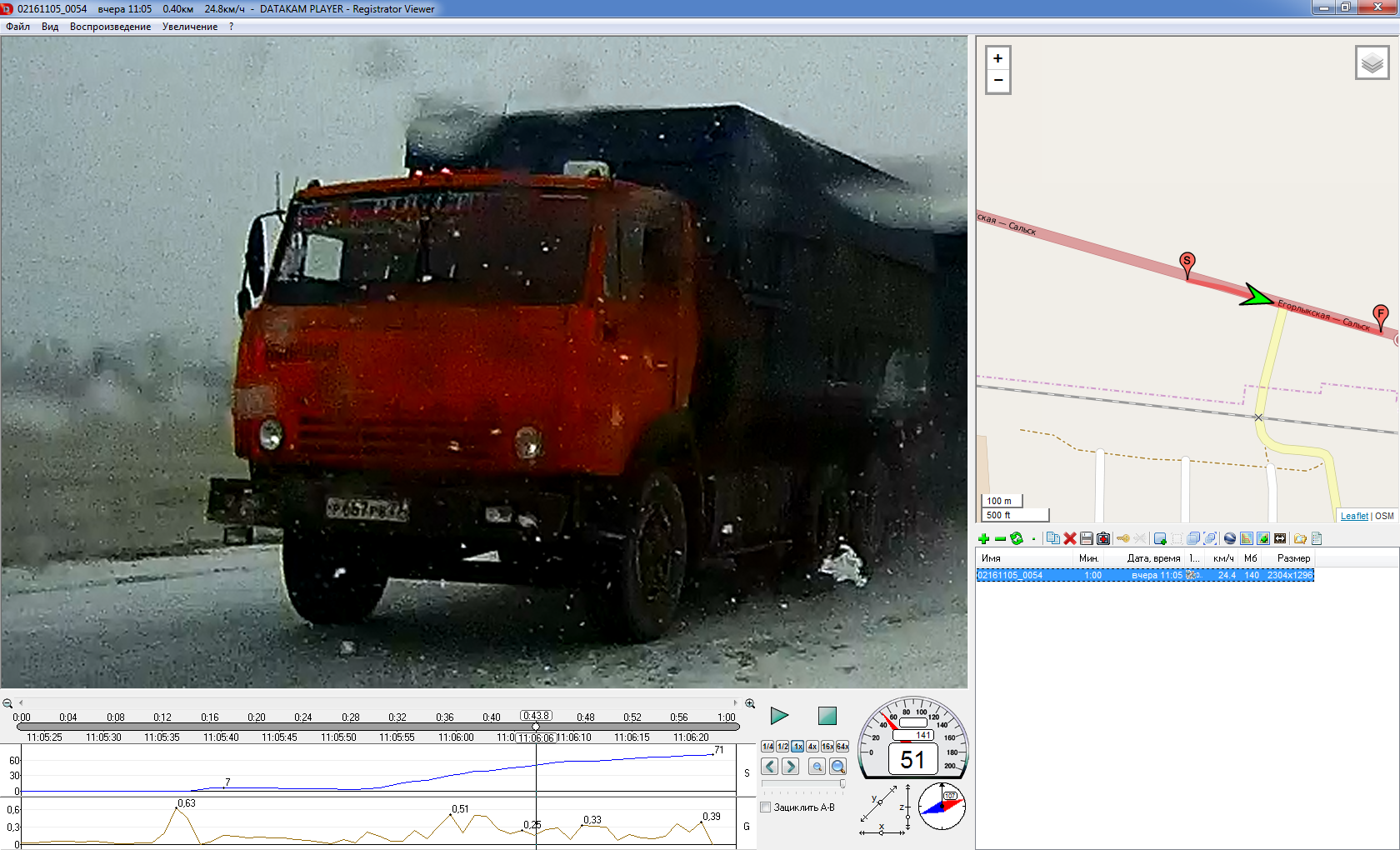Open the map layers selector
Screen dimensions: 1400x850
coord(1372,62)
